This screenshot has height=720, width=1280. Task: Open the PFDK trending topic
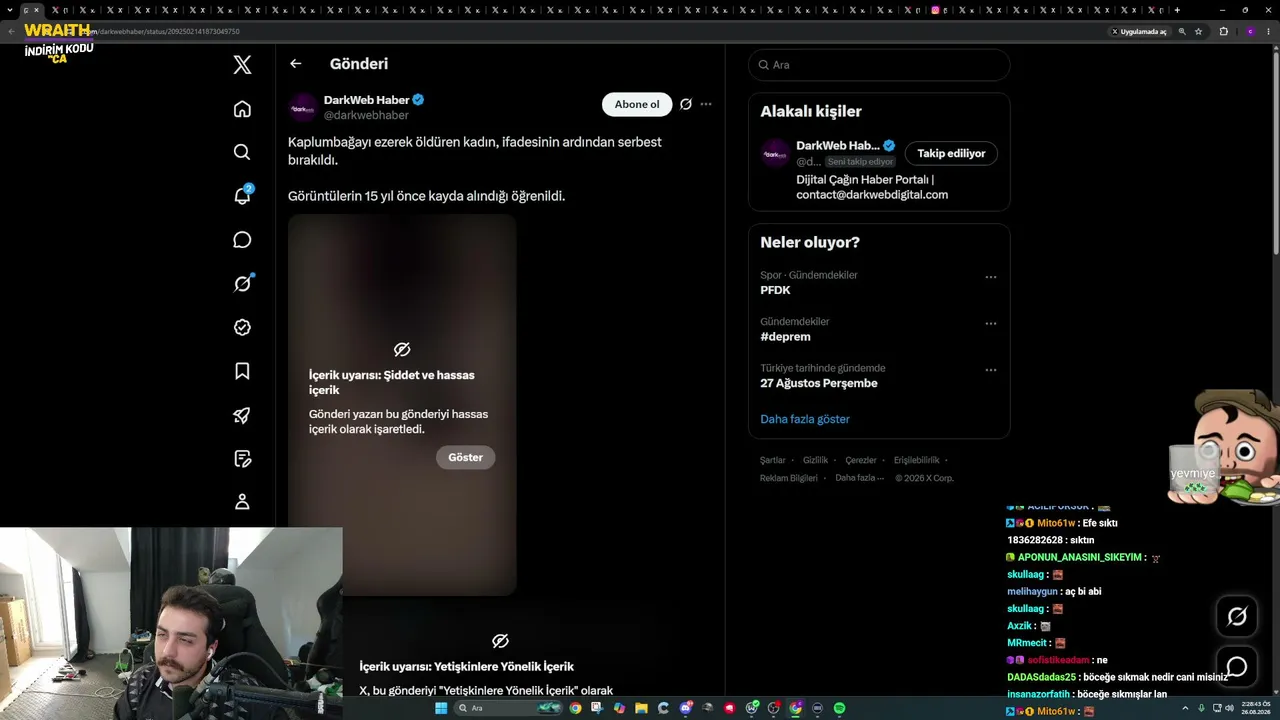coord(775,290)
